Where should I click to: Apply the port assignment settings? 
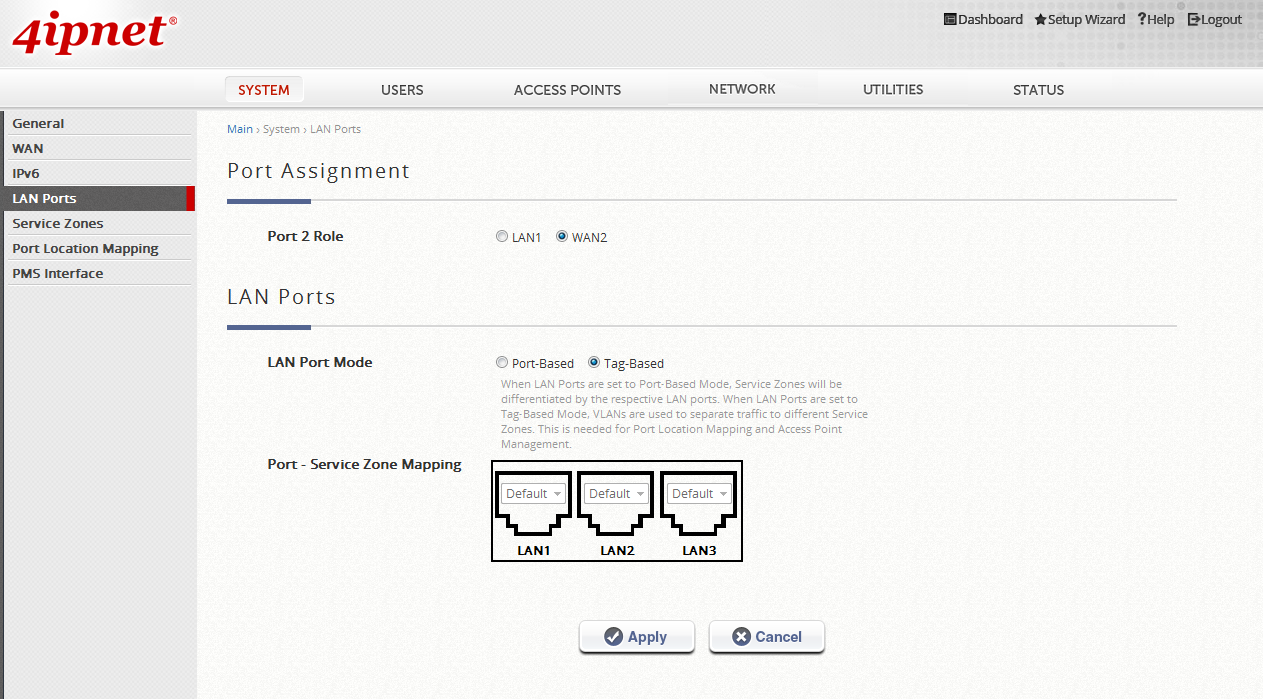(636, 636)
